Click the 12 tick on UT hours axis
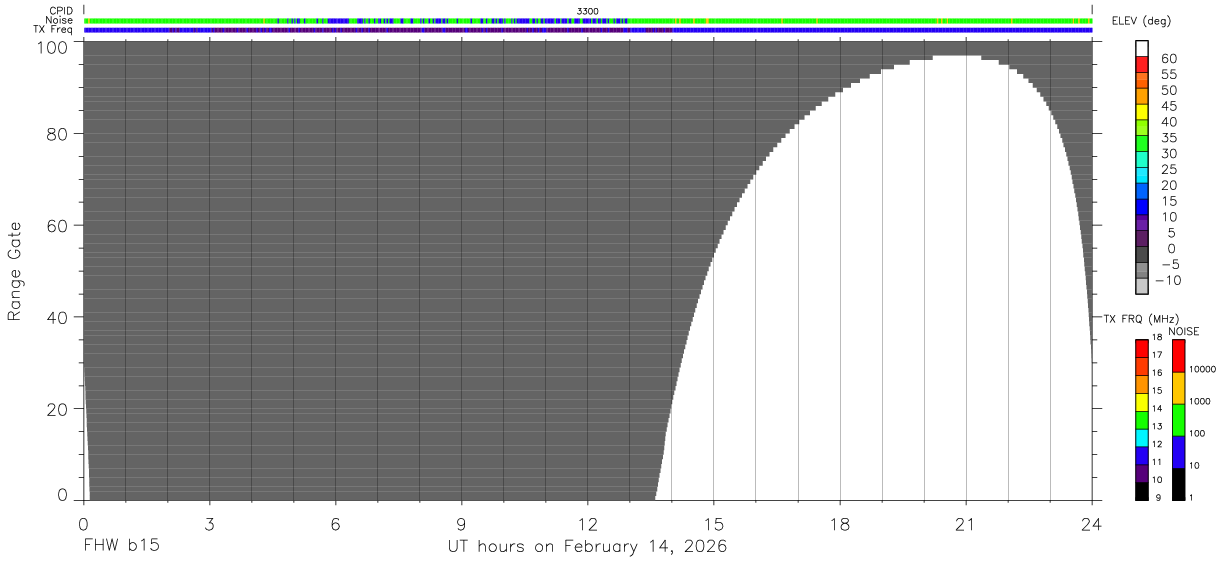Image resolution: width=1228 pixels, height=567 pixels. 587,524
